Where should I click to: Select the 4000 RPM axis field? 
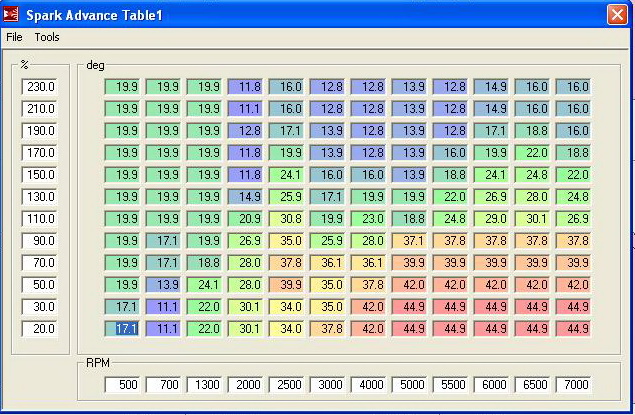click(x=370, y=385)
